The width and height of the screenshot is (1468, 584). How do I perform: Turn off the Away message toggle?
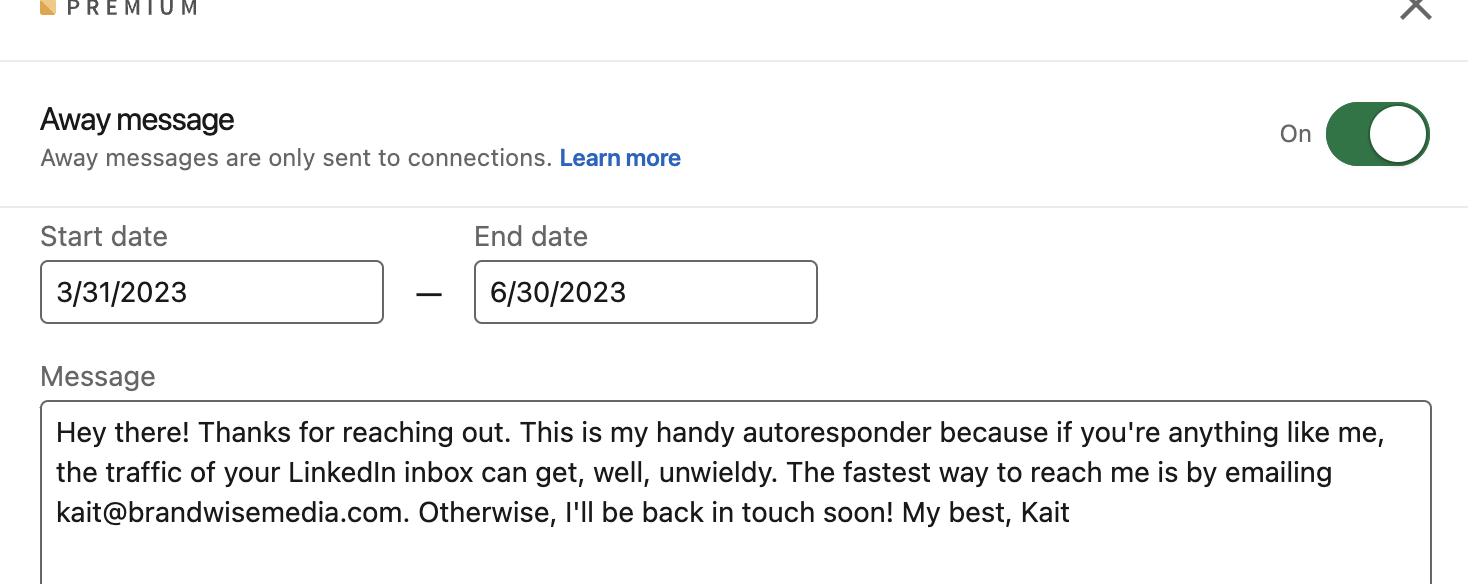coord(1377,134)
